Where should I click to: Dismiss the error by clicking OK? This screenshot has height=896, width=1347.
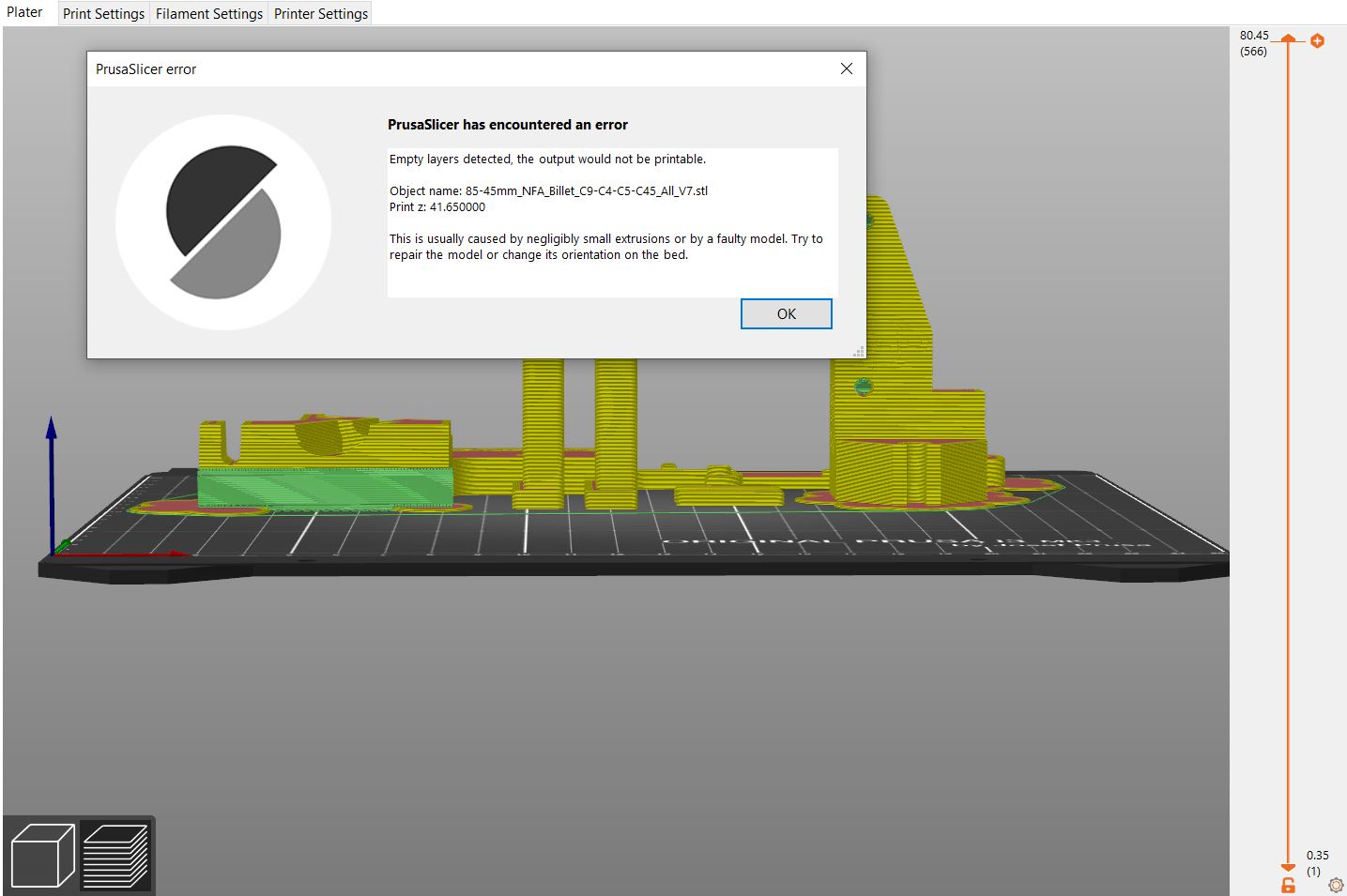[x=786, y=313]
